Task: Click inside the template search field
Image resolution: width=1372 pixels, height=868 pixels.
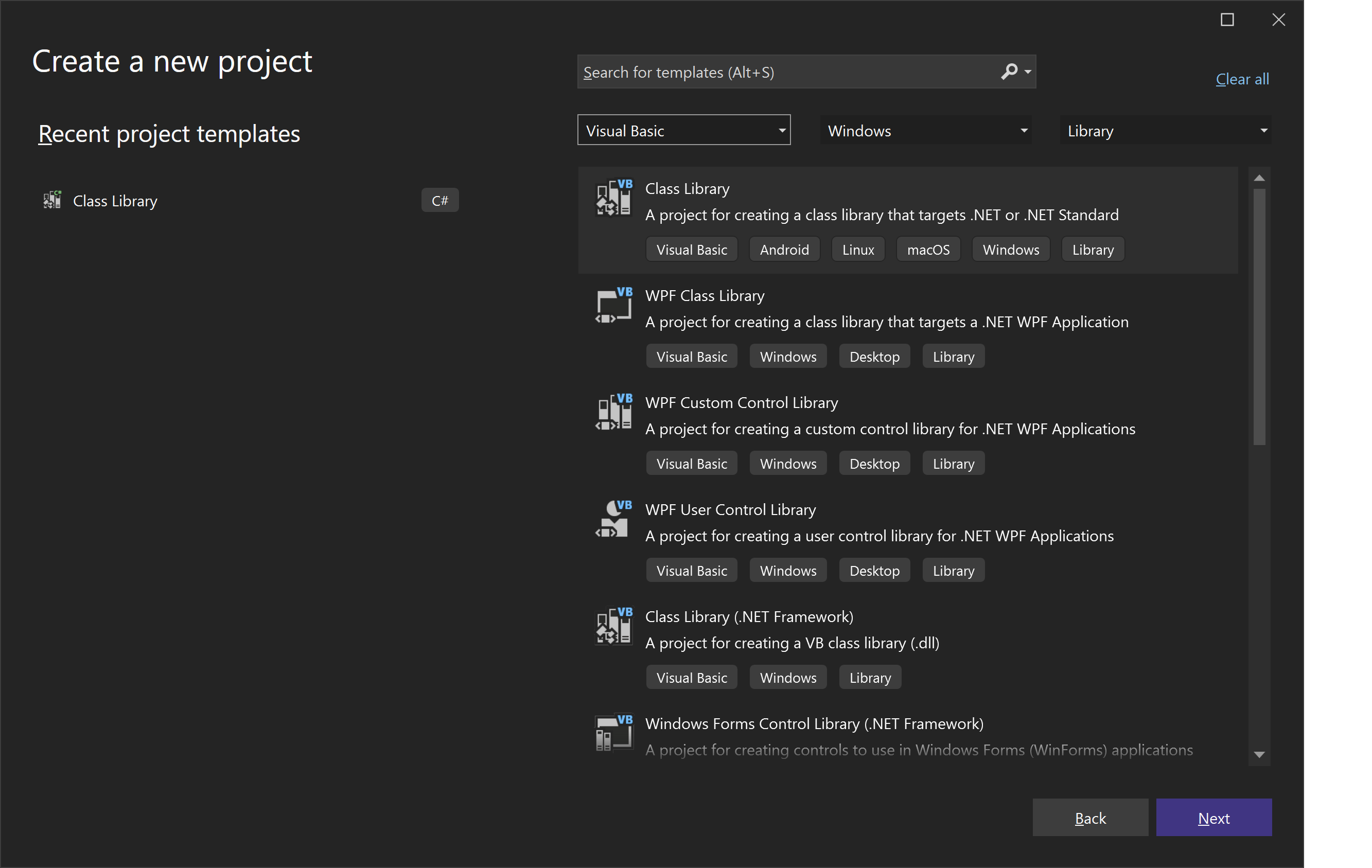Action: (x=769, y=72)
